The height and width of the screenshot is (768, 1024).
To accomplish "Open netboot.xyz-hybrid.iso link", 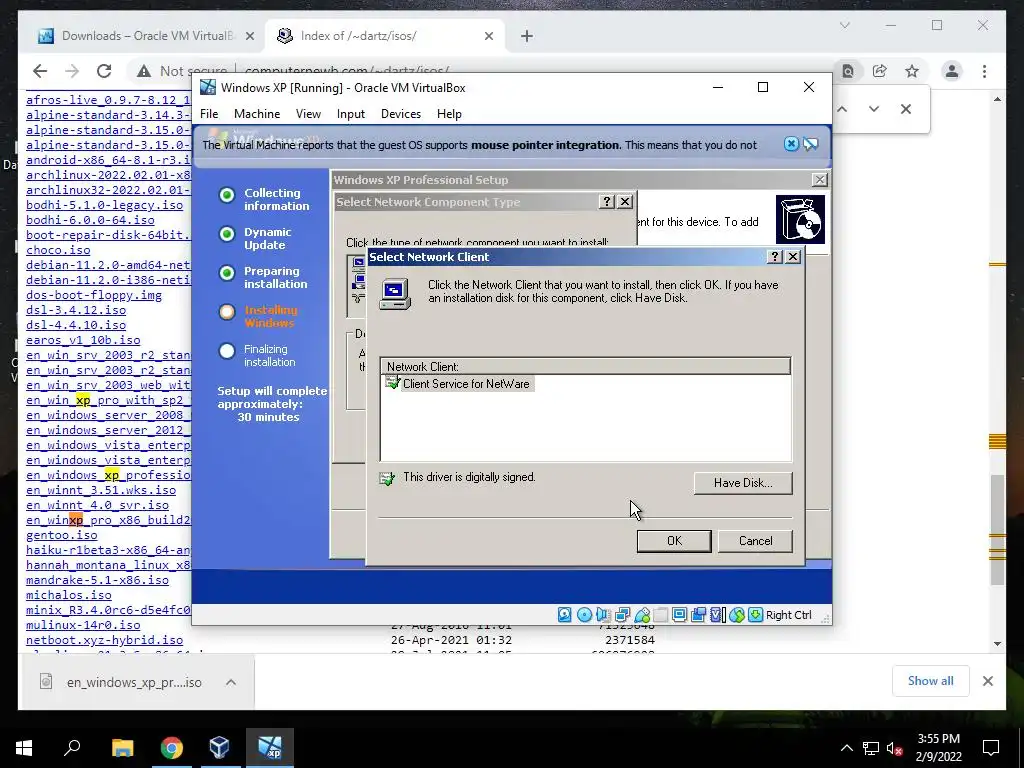I will (104, 640).
